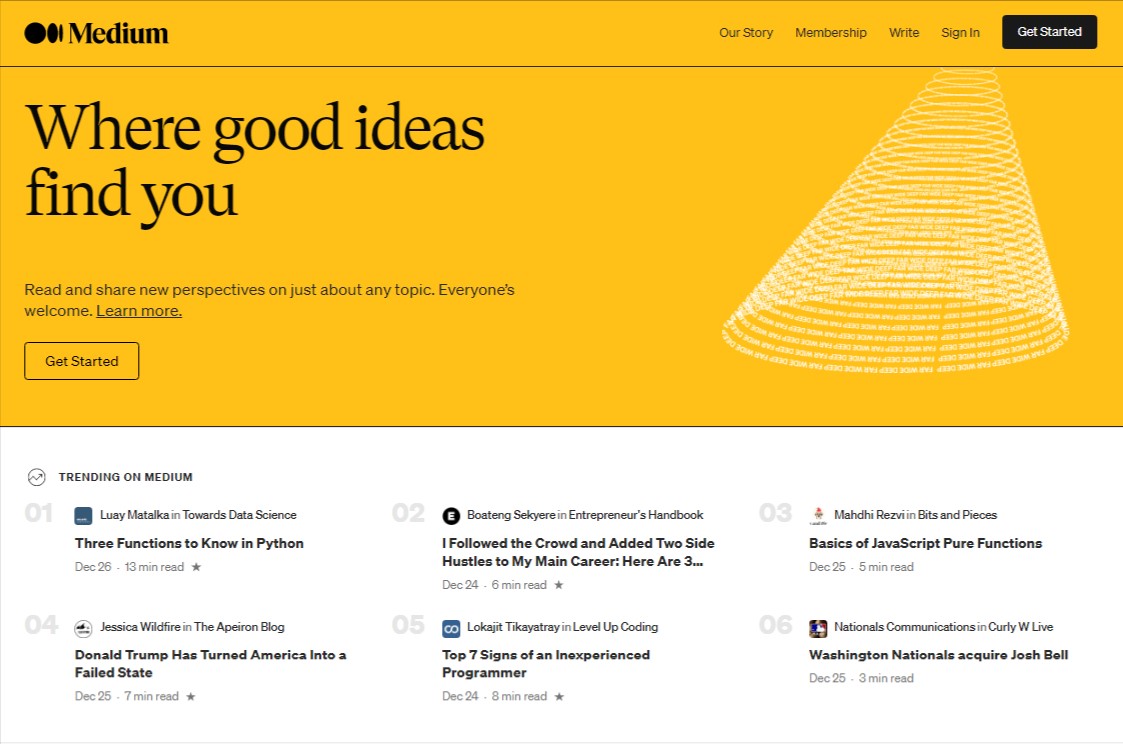
Task: Visit Towards Data Science publication link
Action: pos(239,515)
